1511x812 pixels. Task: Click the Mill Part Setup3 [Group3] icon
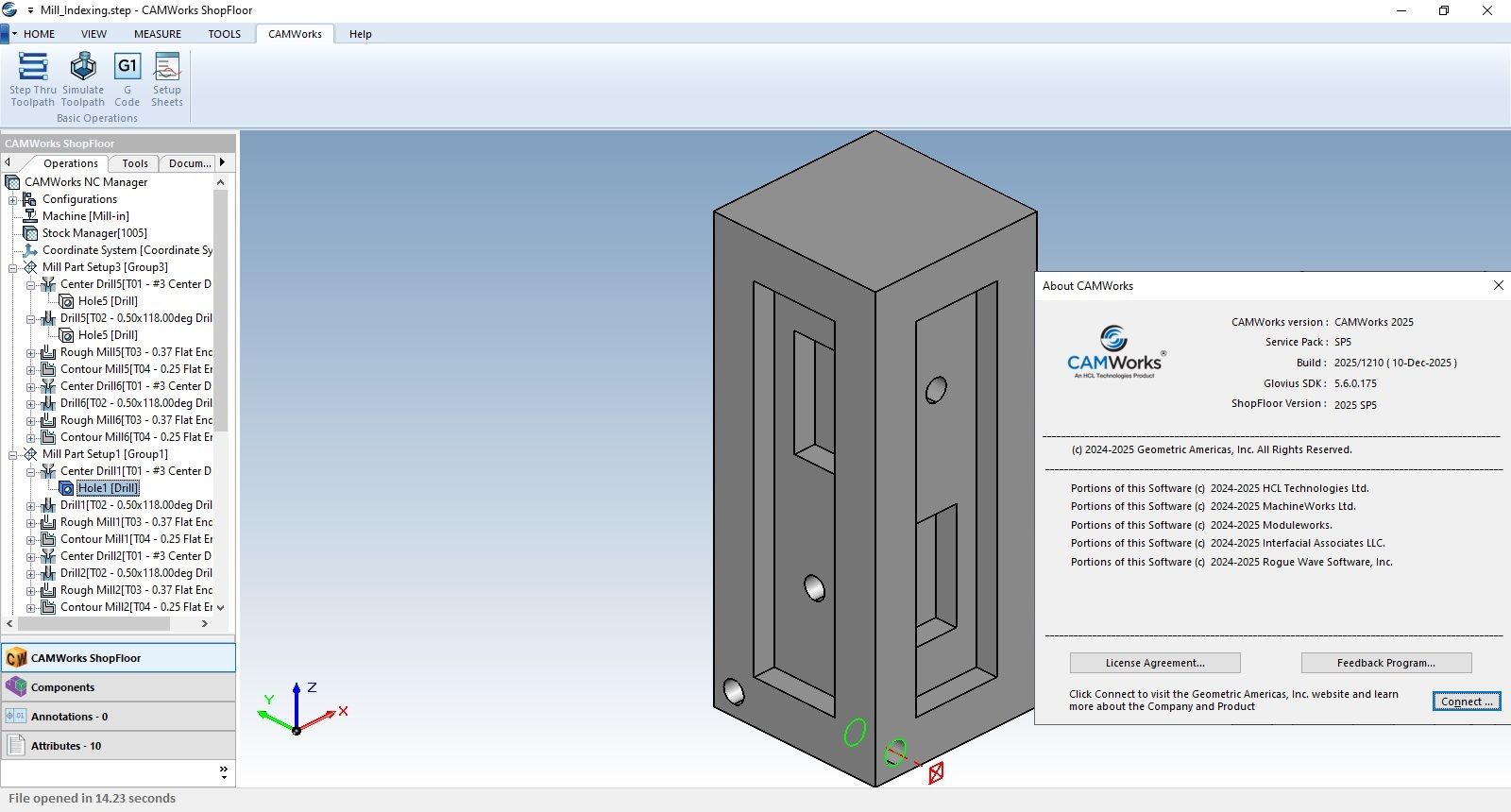pos(30,267)
